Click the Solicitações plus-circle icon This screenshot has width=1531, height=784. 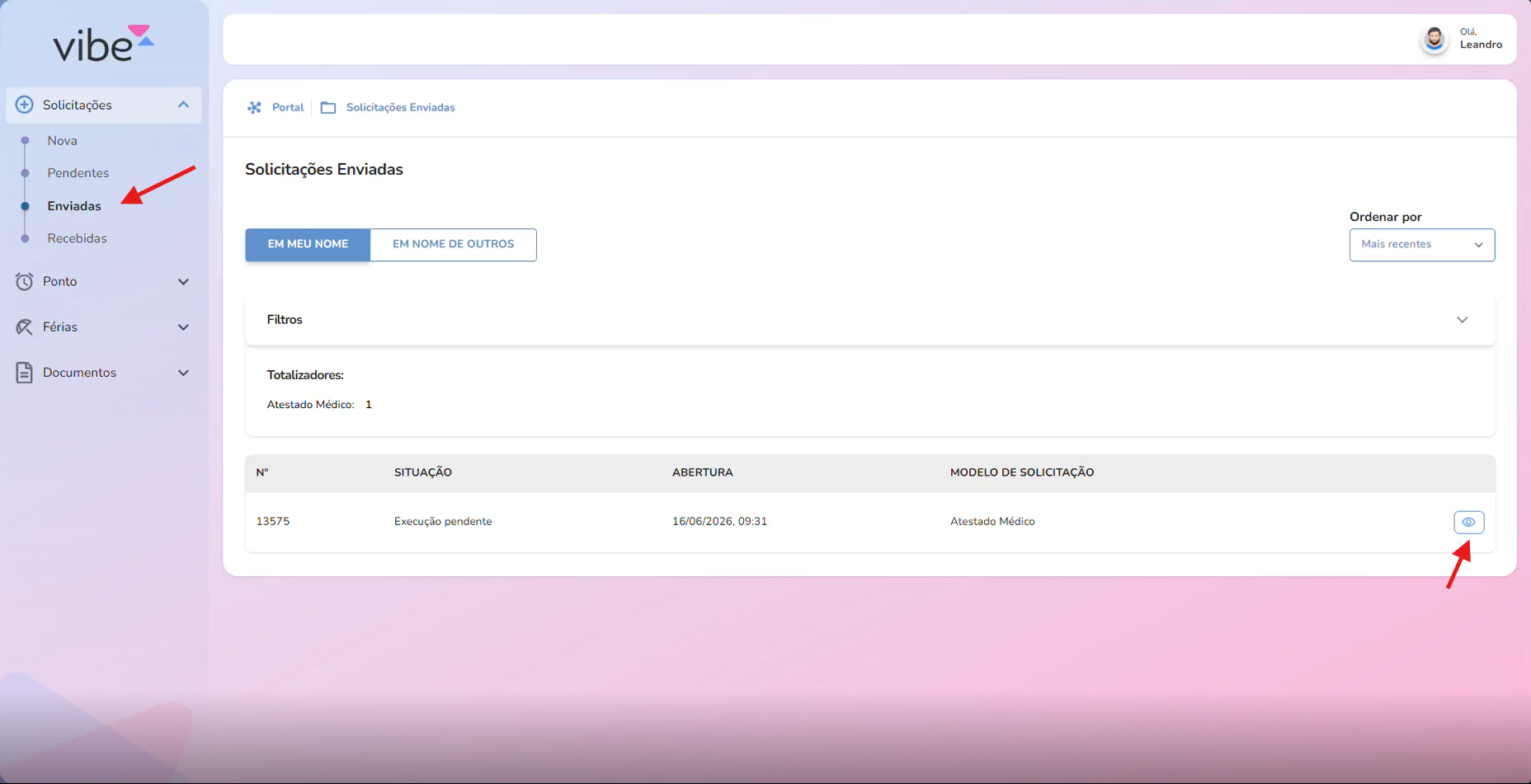[25, 105]
